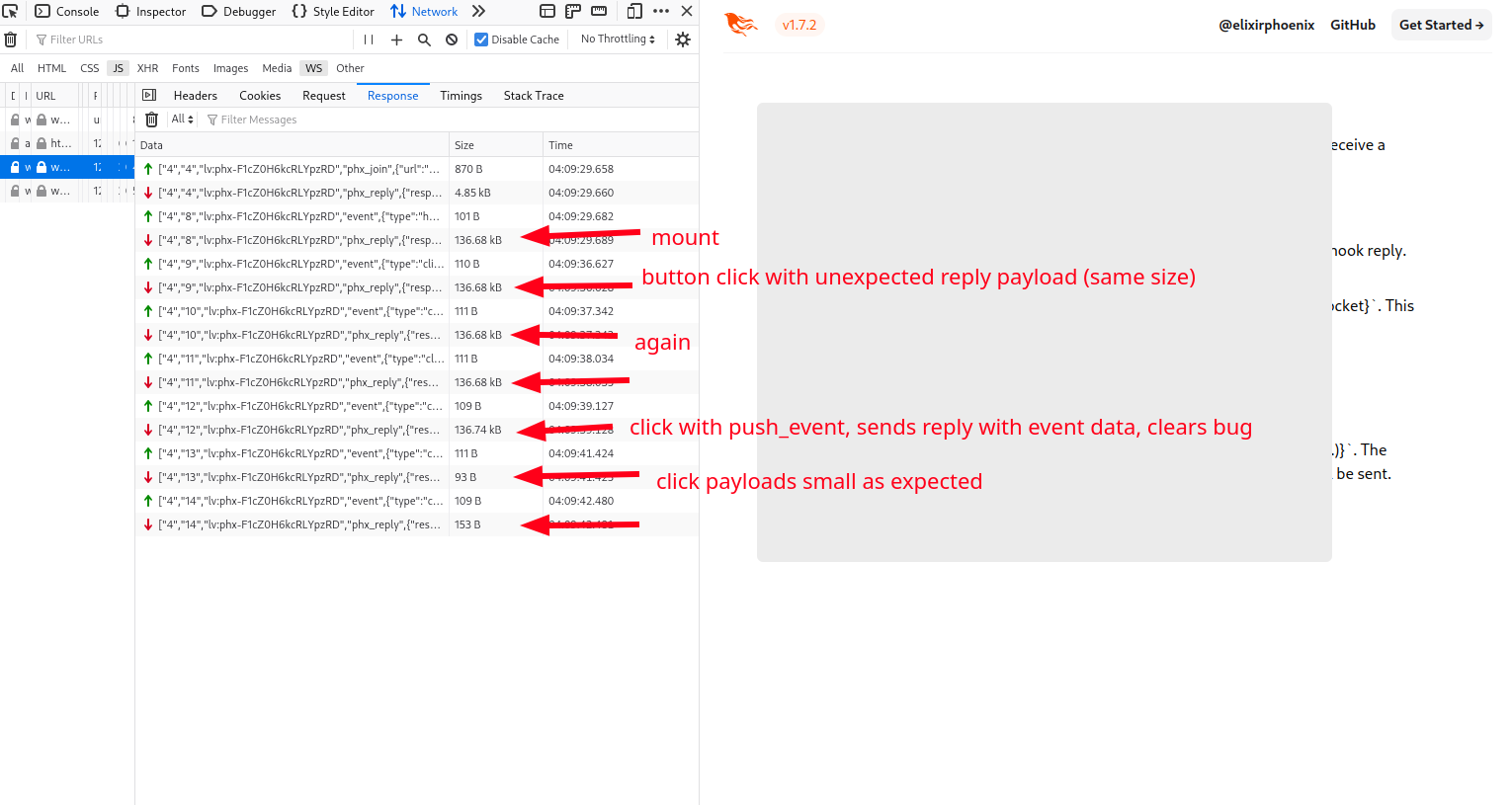Activate the block URL tool
1512x805 pixels.
coord(450,40)
